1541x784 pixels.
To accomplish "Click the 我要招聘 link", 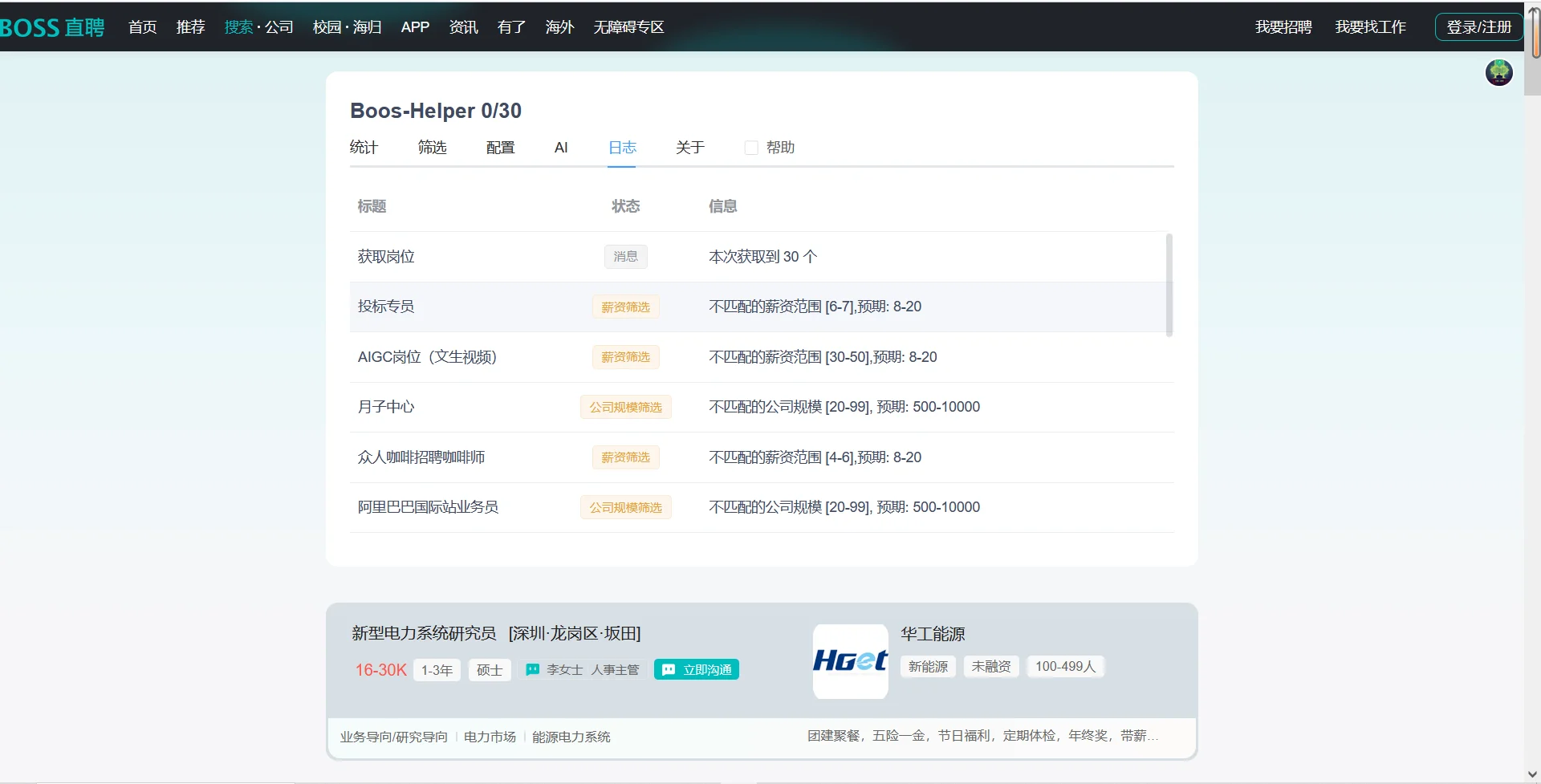I will [1283, 27].
